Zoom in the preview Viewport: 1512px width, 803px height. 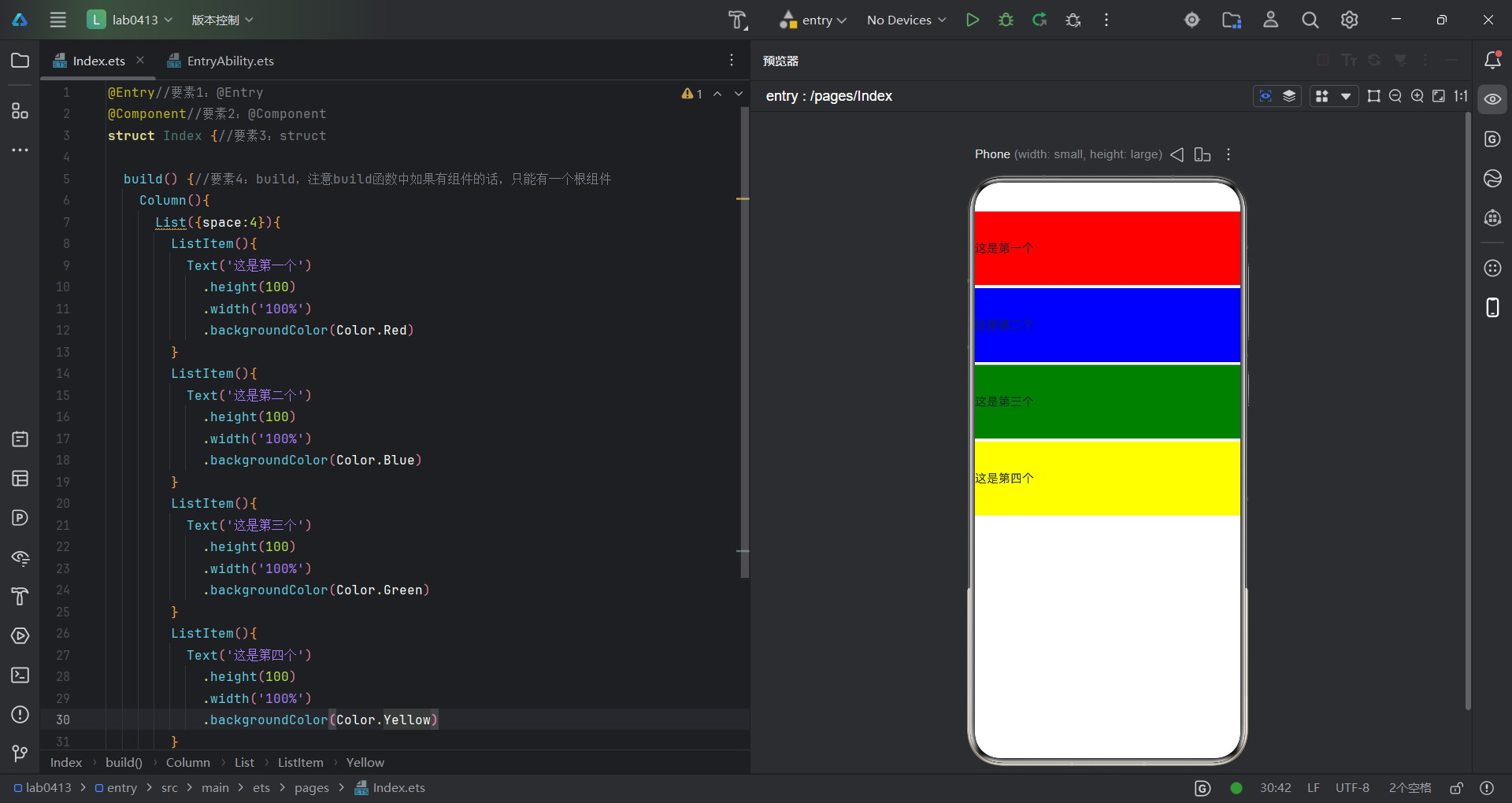point(1417,96)
